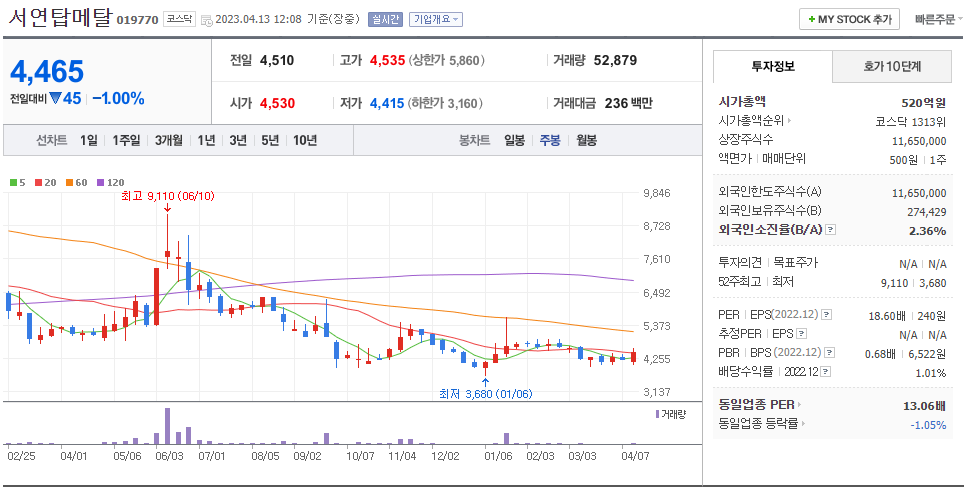
Task: Click the 전일 value 4,510
Action: coord(277,61)
